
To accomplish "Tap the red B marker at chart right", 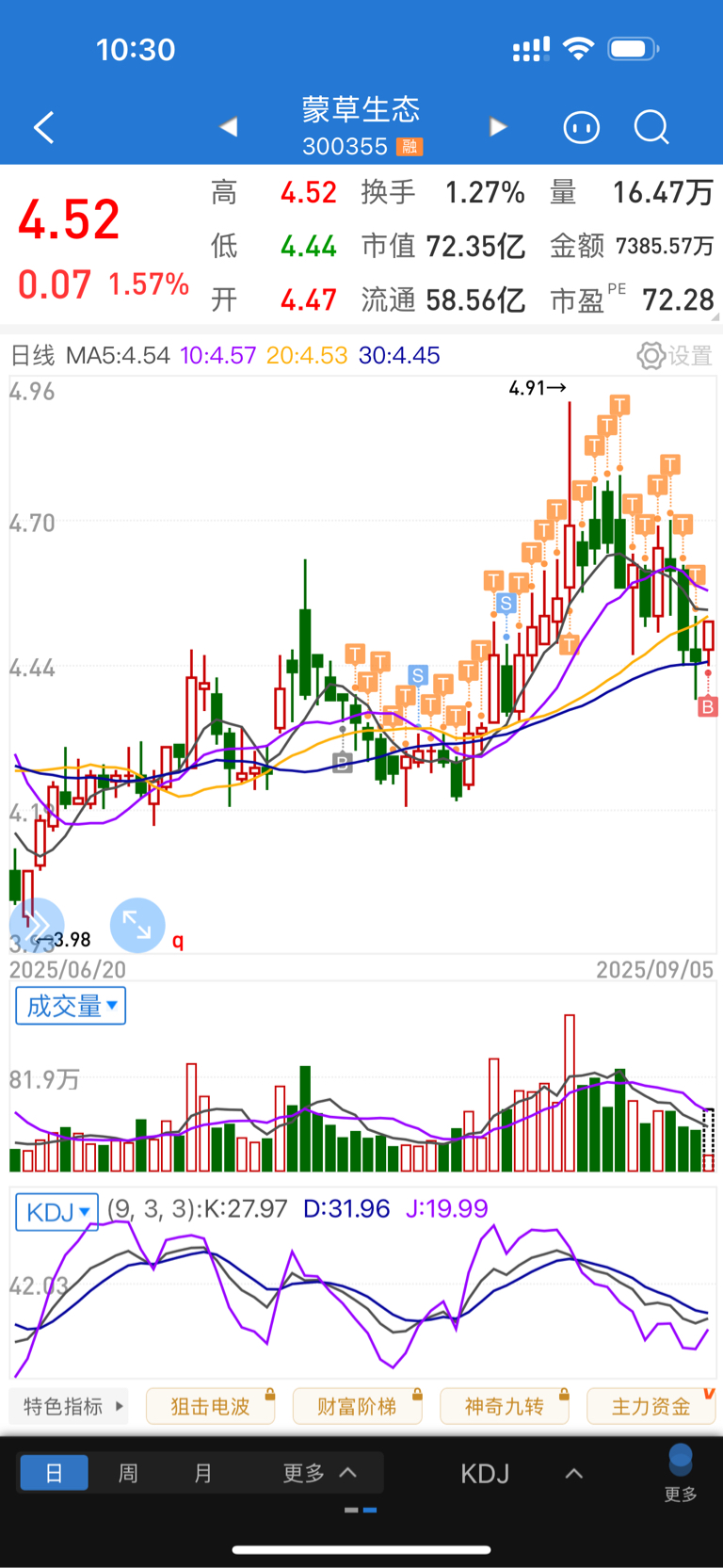I will pos(707,706).
